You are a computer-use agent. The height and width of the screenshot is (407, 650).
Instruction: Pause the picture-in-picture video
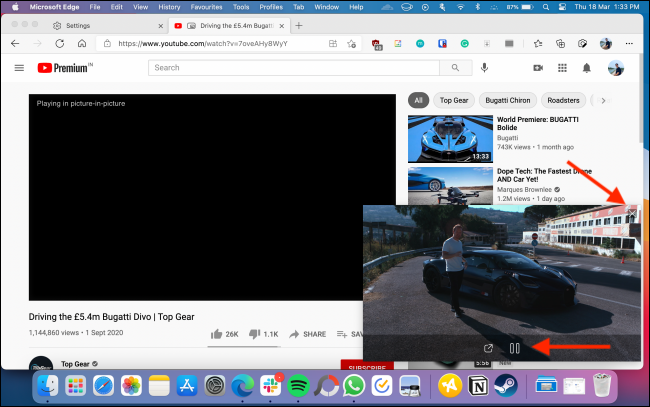point(515,348)
